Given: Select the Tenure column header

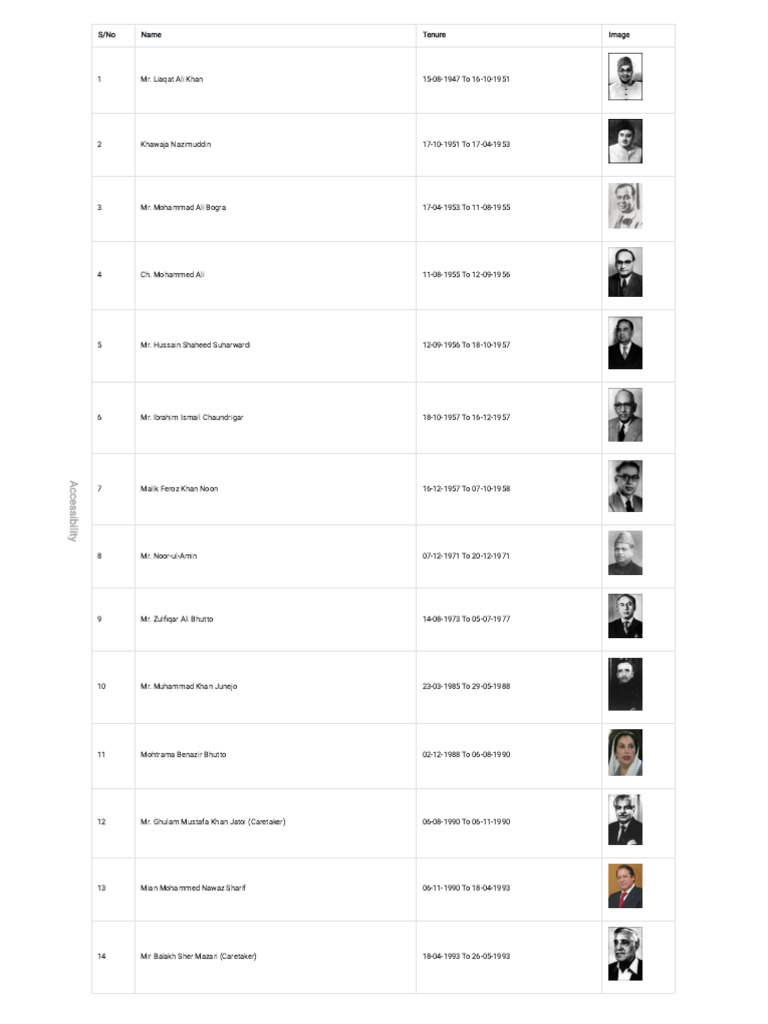Looking at the screenshot, I should point(434,35).
